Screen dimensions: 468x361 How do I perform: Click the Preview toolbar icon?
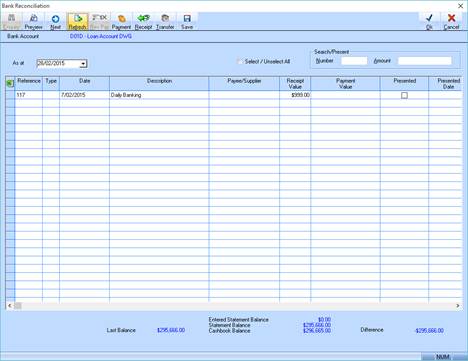[33, 22]
